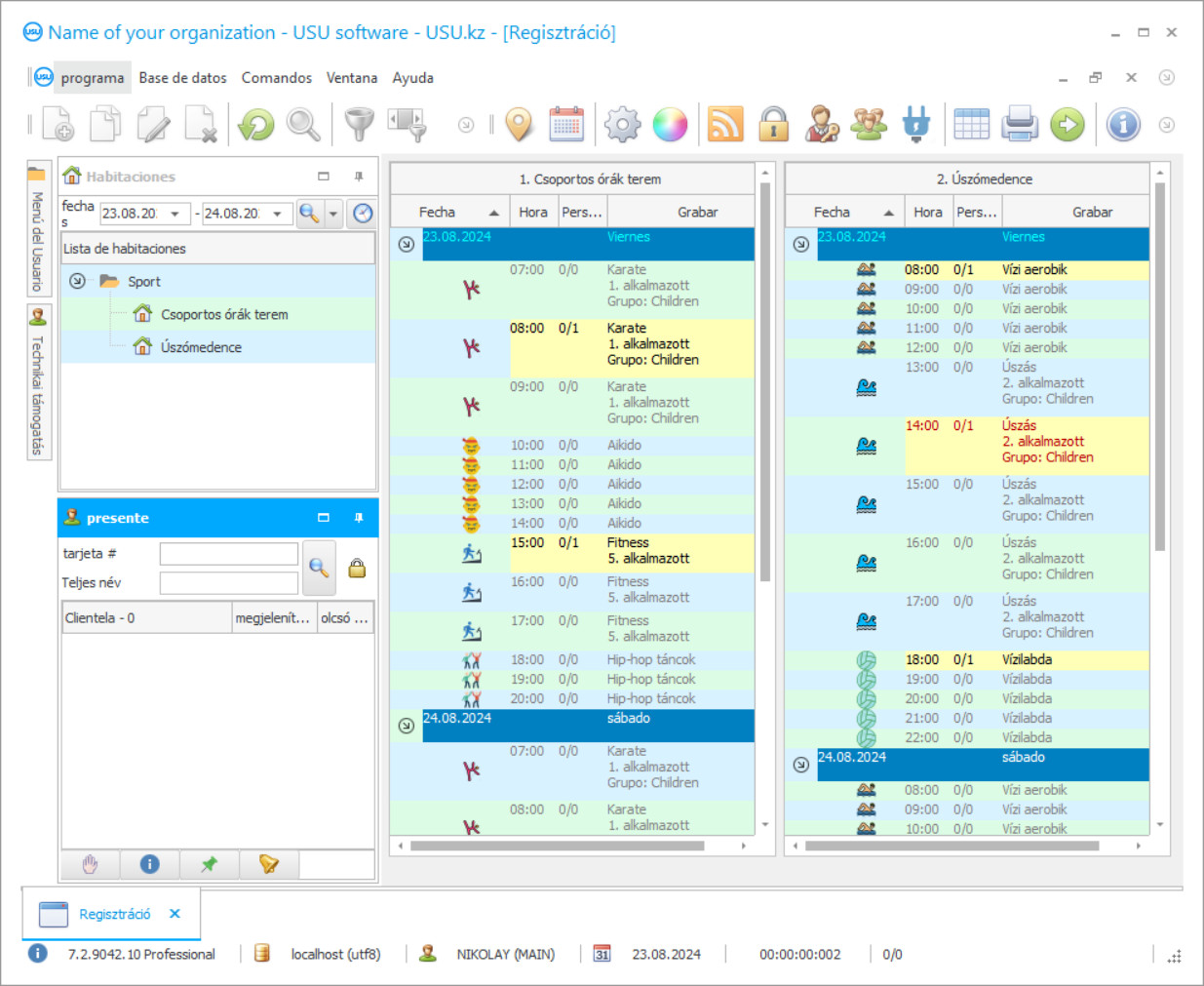Click the table grid toolbar icon
This screenshot has width=1204, height=986.
click(971, 125)
